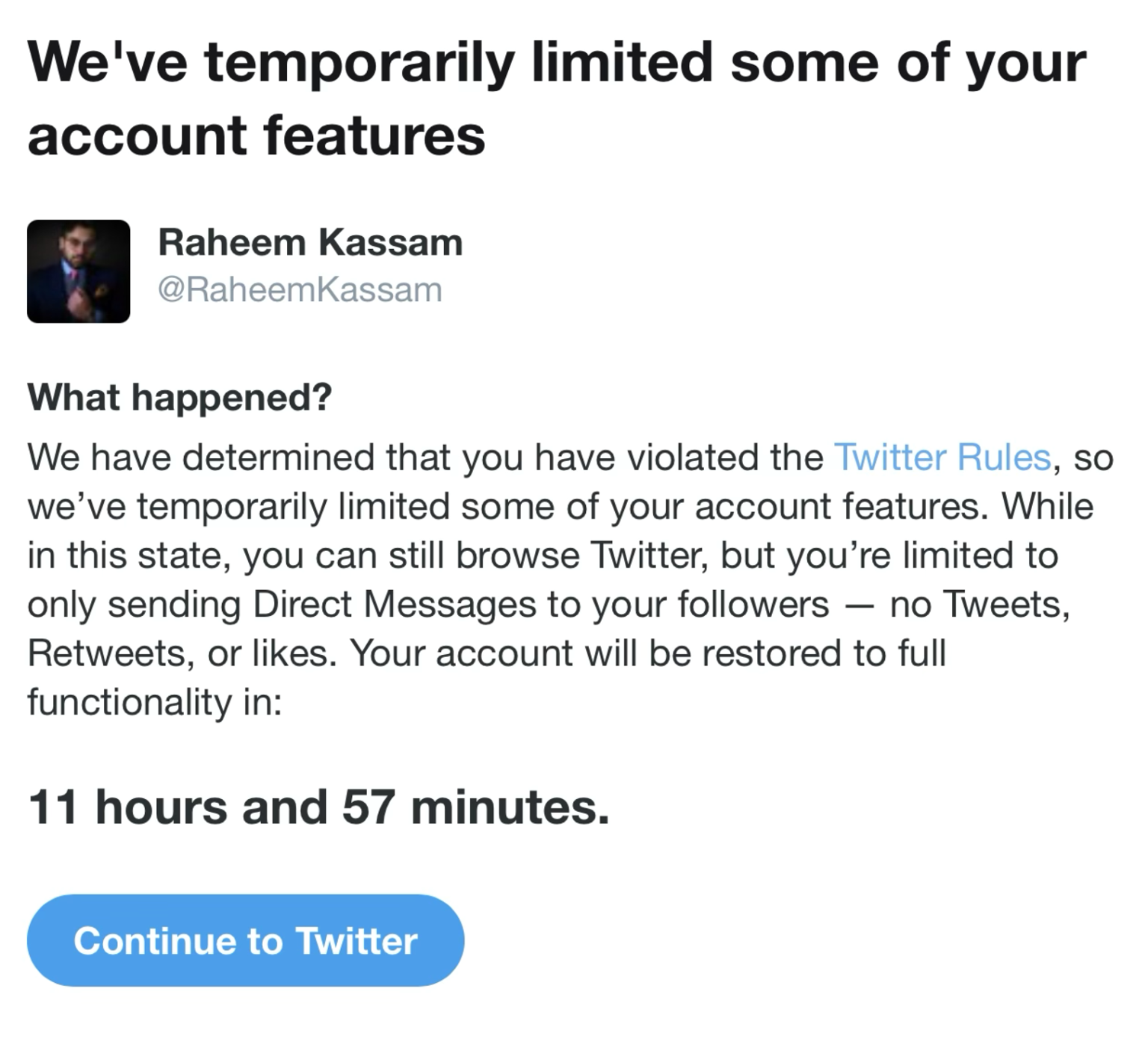Click the @RaheemKassam handle

coord(300,290)
